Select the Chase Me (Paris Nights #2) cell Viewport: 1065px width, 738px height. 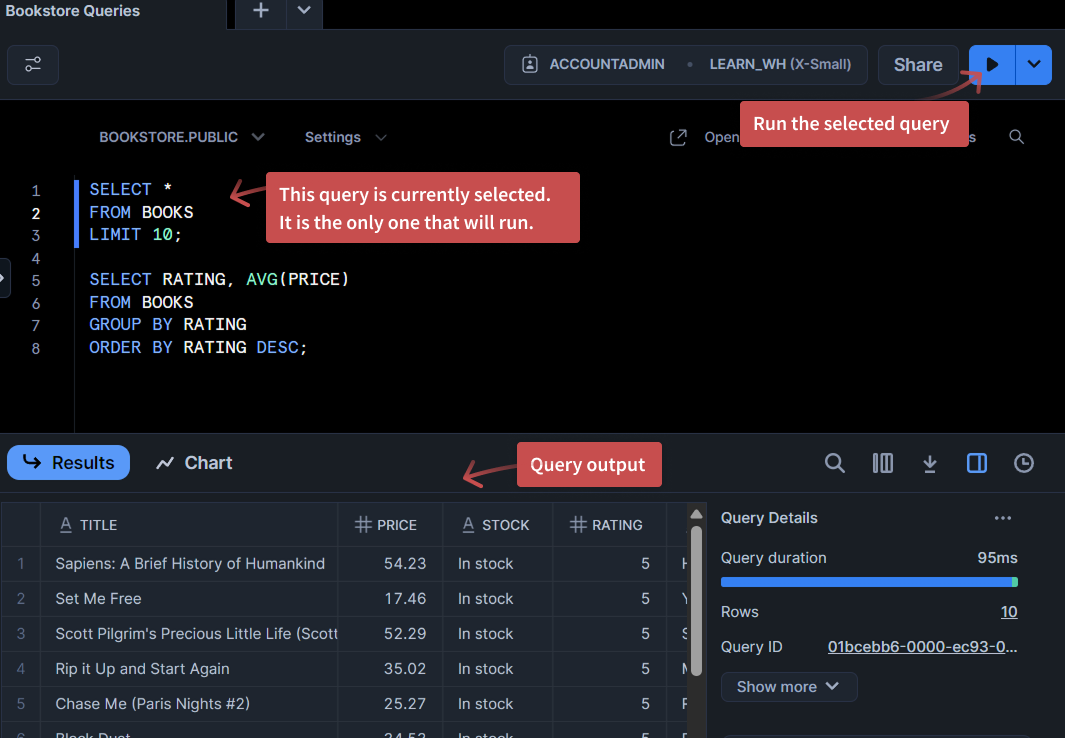click(189, 704)
